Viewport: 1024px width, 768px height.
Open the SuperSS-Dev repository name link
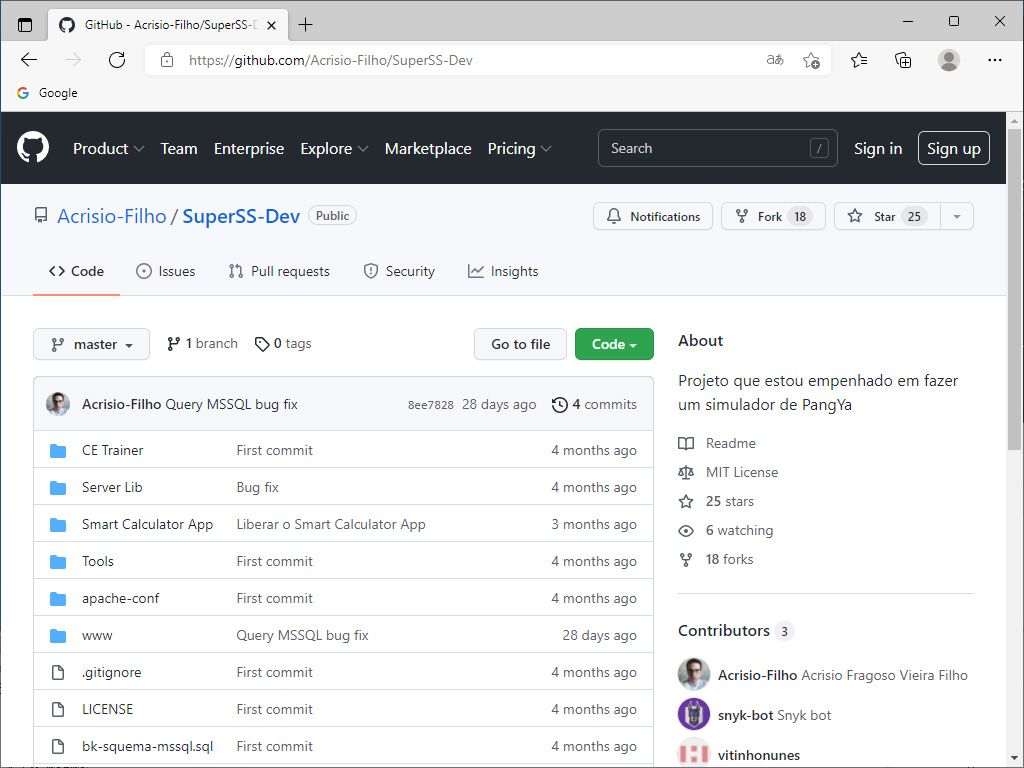pos(241,216)
